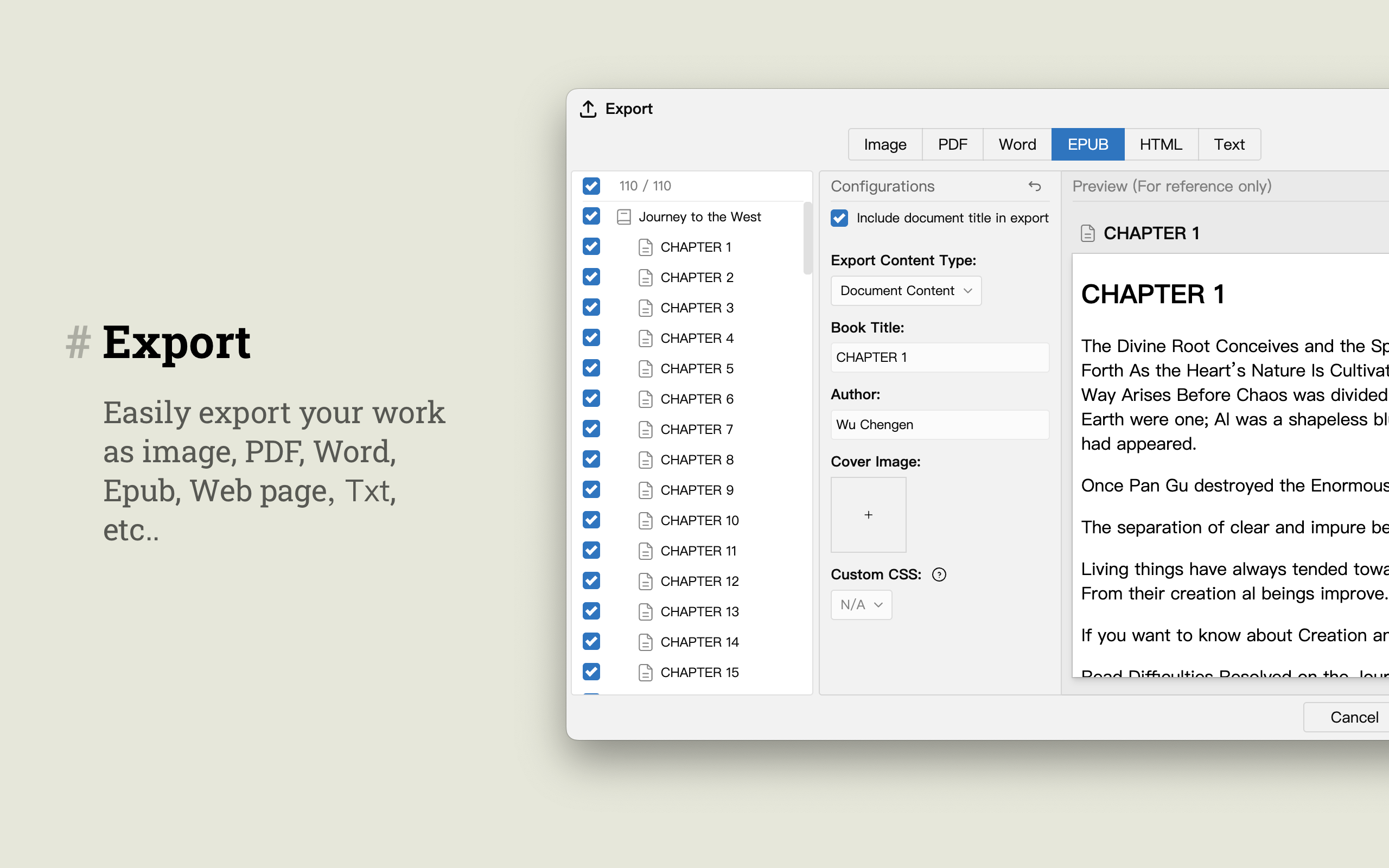Select the CHAPTER 10 row label
1389x868 pixels.
[700, 521]
